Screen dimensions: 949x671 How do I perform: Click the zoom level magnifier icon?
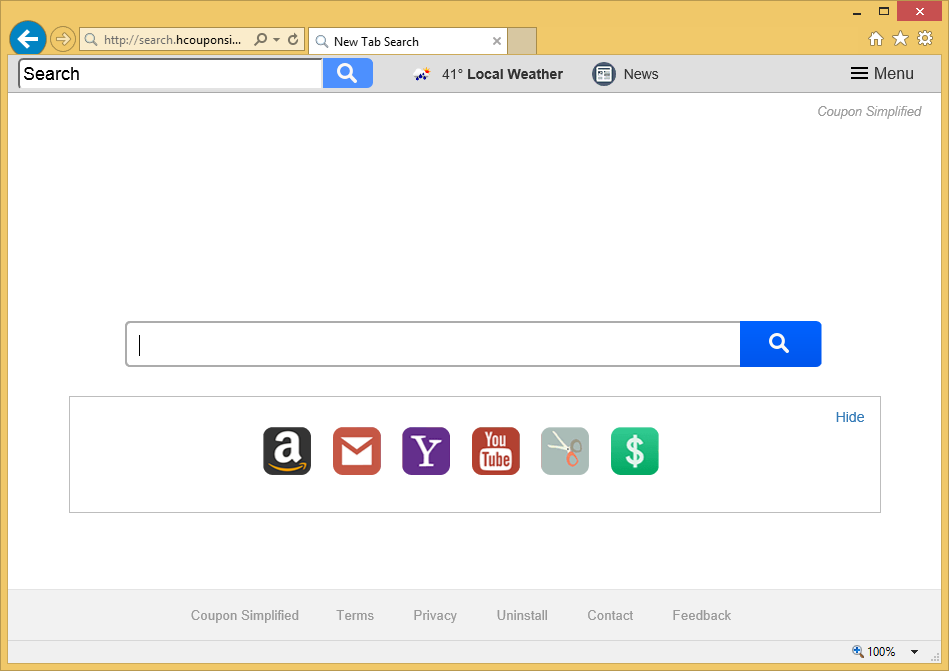(x=858, y=651)
